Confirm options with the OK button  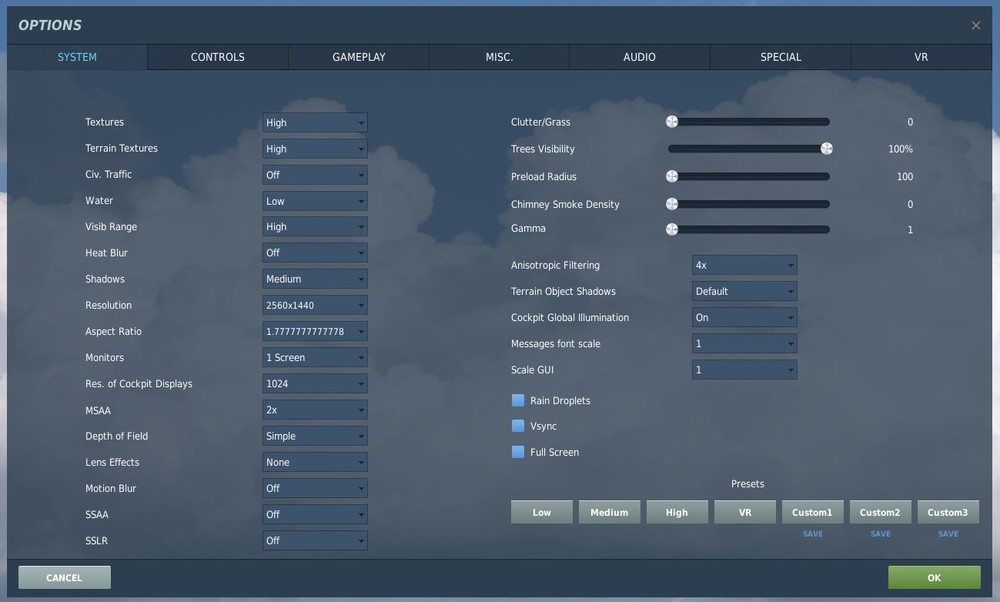(x=934, y=577)
